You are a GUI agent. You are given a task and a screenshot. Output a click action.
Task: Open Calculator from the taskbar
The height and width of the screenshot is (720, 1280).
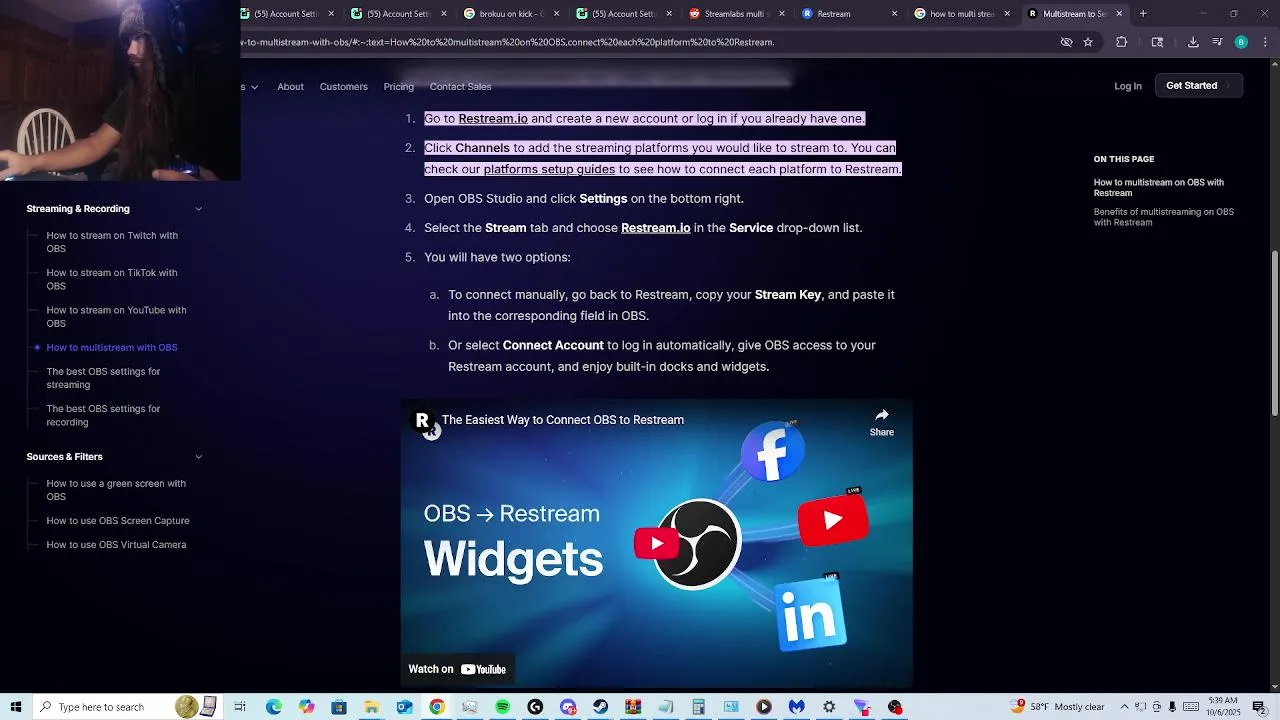pyautogui.click(x=698, y=707)
